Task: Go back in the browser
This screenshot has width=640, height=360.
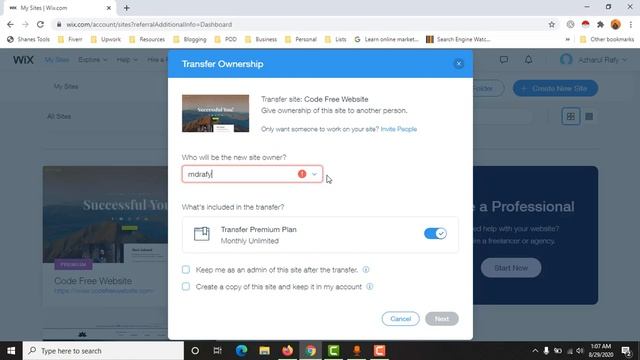Action: (x=10, y=24)
